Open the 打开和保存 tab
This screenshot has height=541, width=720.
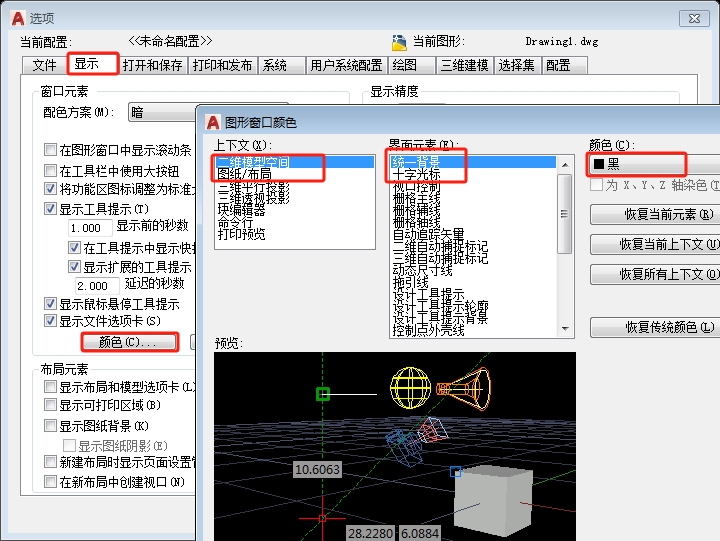(x=153, y=65)
